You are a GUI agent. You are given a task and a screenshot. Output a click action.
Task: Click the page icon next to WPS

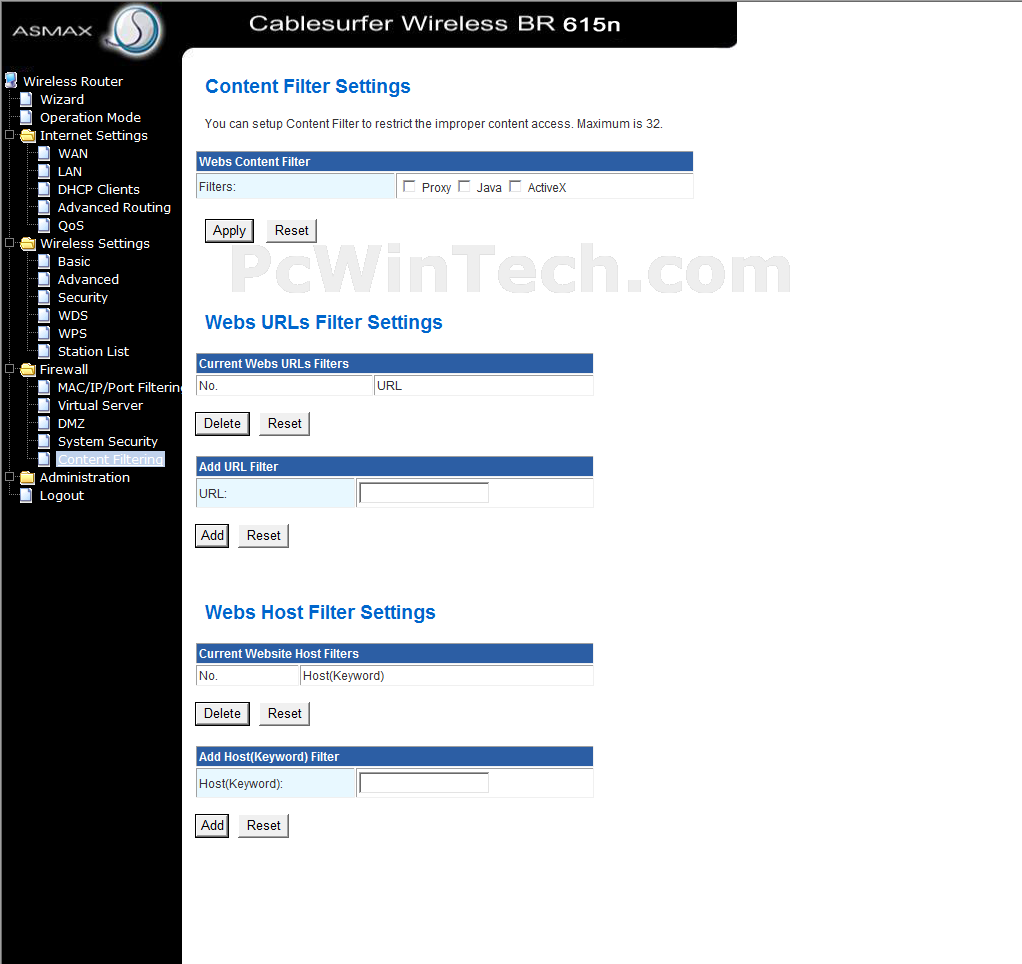44,333
